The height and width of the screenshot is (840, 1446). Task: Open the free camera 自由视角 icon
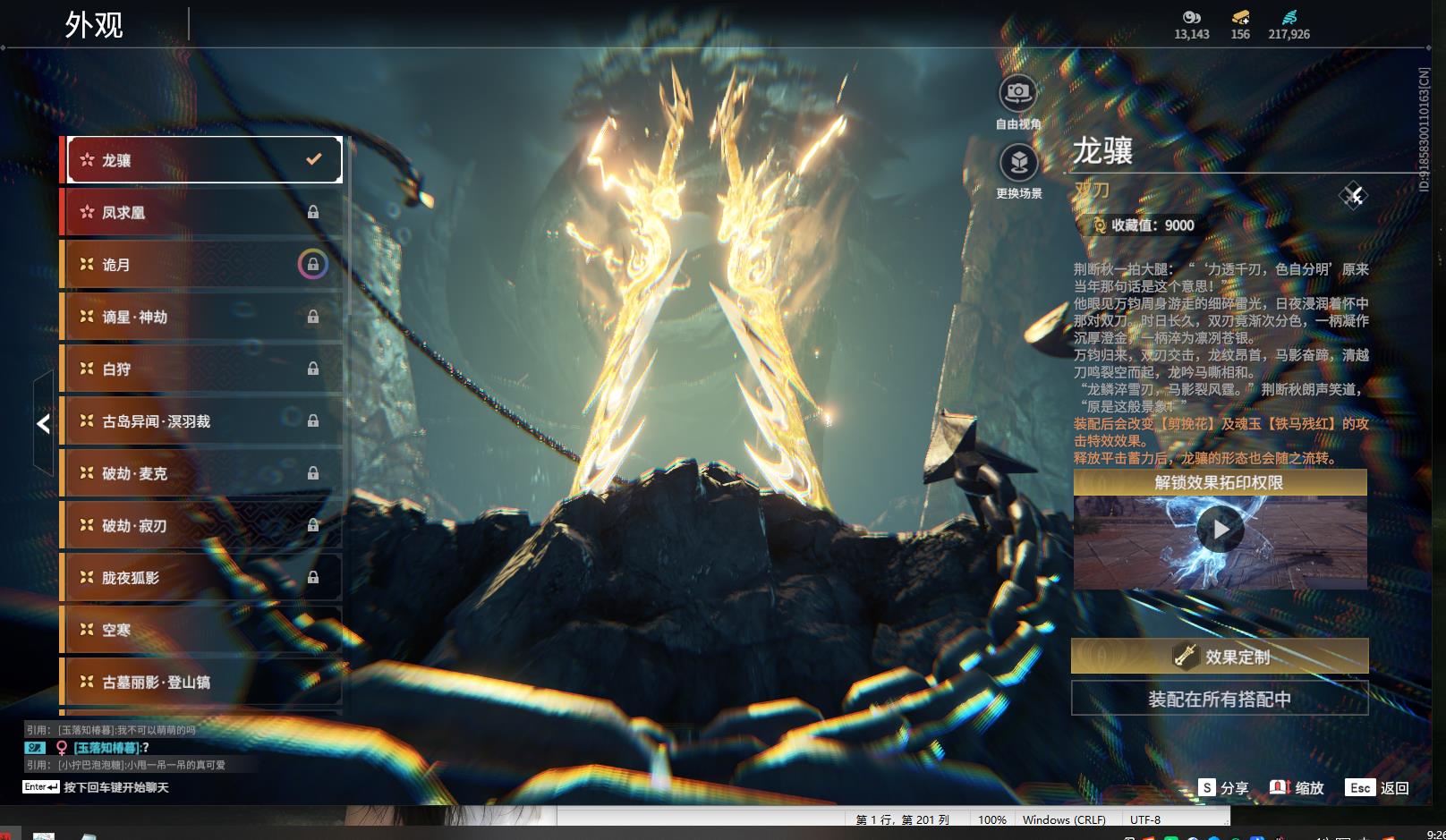coord(1017,93)
